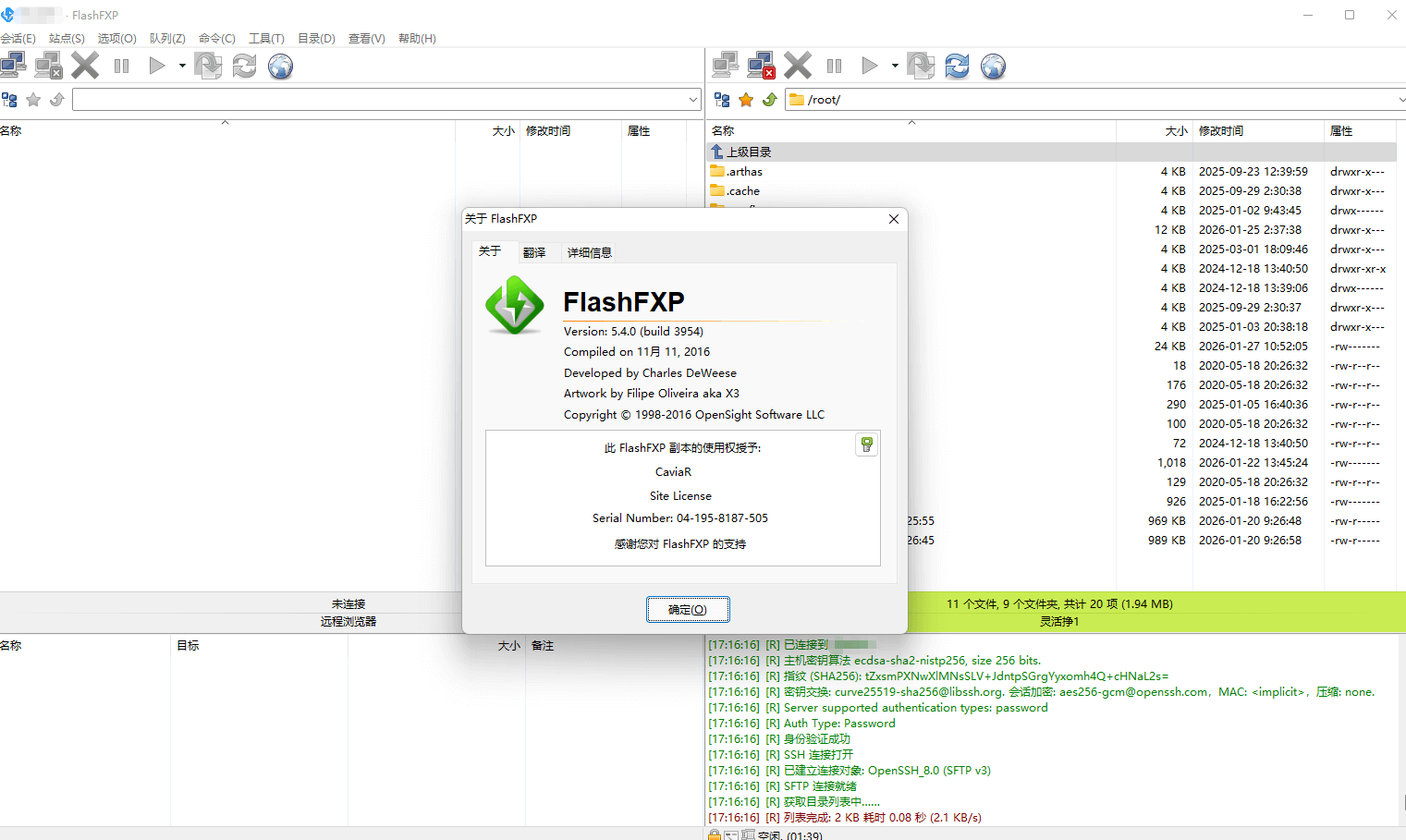Click 确定 to close the About dialog

tap(688, 609)
